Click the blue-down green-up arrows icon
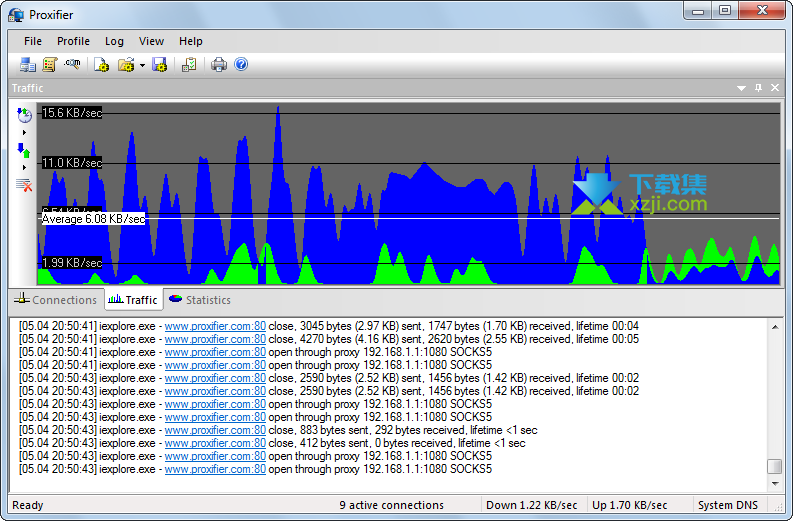Image resolution: width=793 pixels, height=521 pixels. point(24,150)
